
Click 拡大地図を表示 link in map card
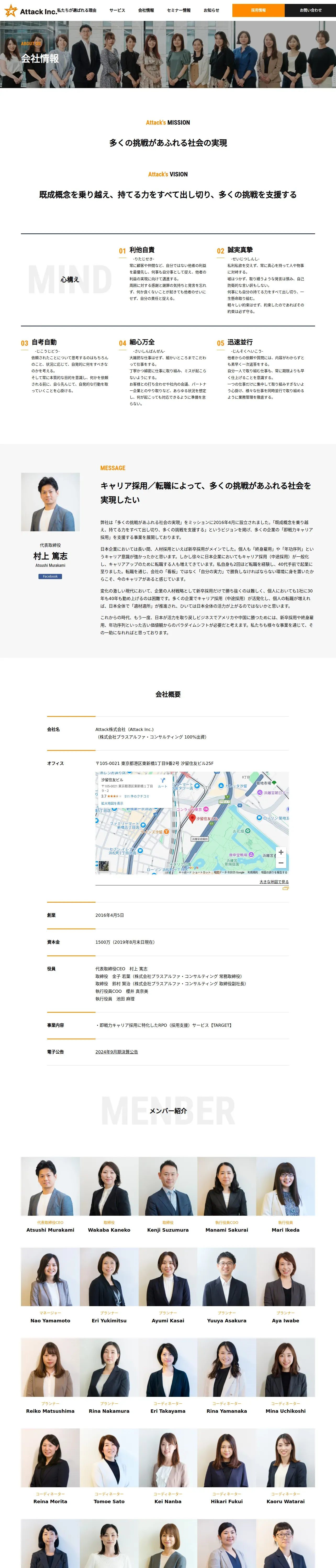(x=112, y=804)
